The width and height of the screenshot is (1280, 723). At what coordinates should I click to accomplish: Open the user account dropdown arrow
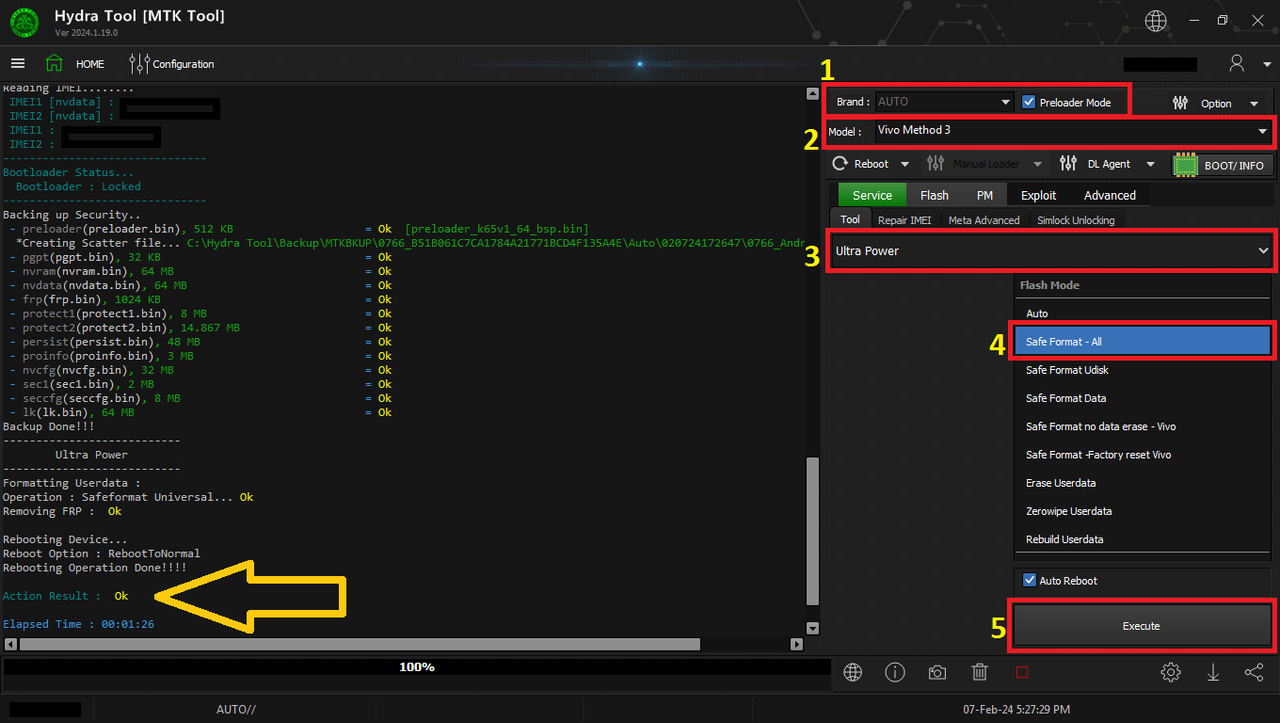tap(1267, 65)
